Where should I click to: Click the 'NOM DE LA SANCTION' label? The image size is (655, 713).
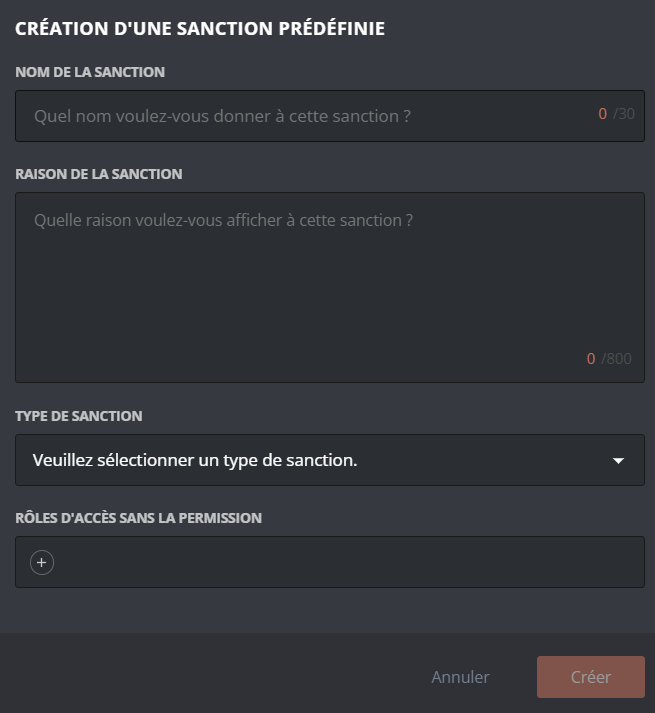[x=90, y=72]
